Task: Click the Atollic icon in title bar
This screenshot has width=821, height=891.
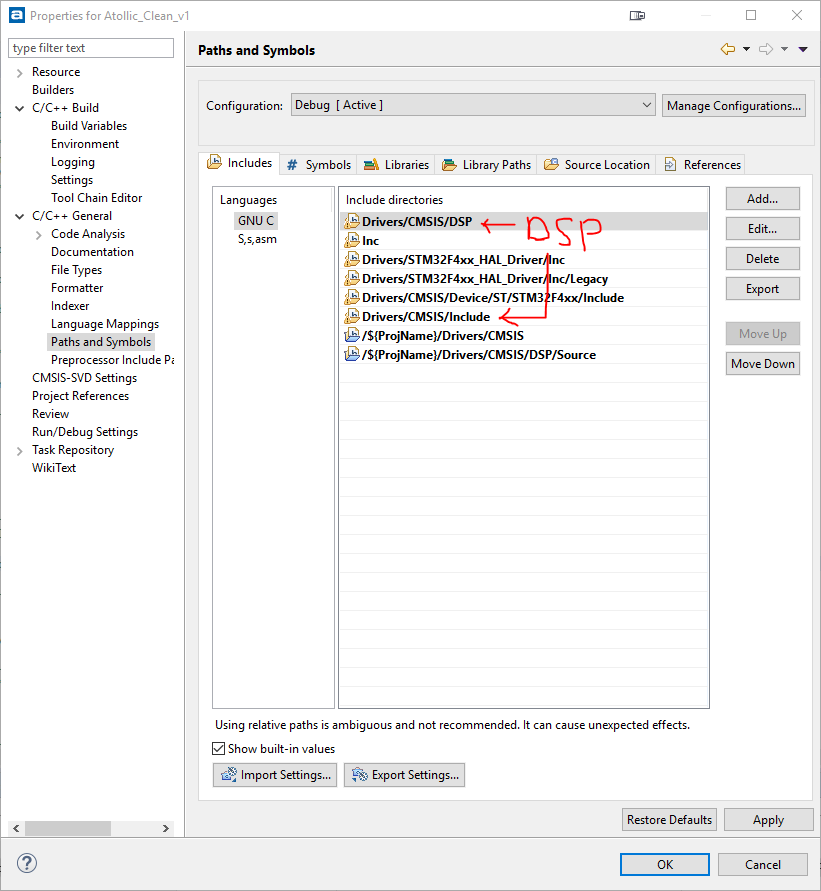Action: pos(16,16)
